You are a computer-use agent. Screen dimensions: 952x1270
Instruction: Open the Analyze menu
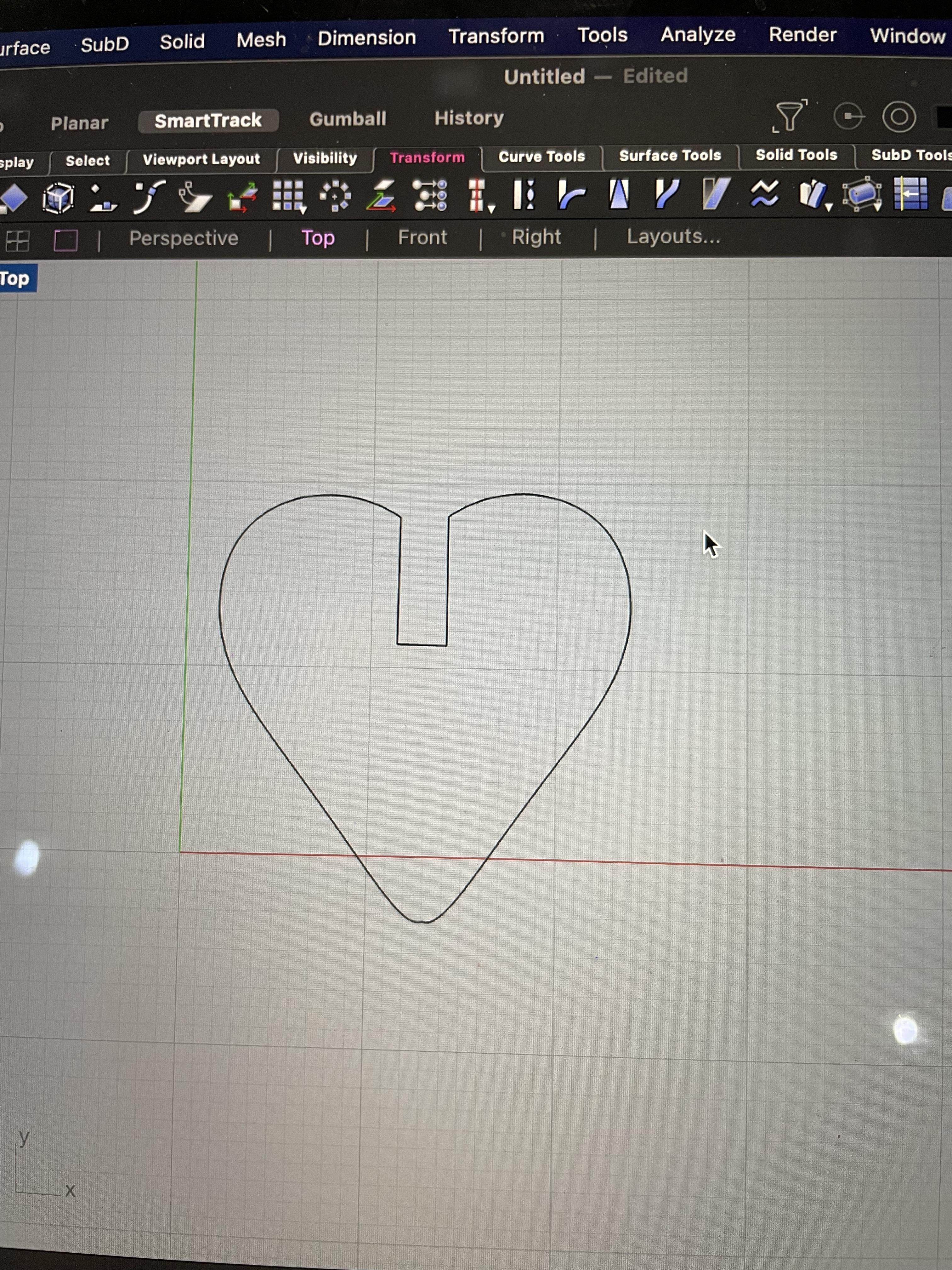[698, 35]
